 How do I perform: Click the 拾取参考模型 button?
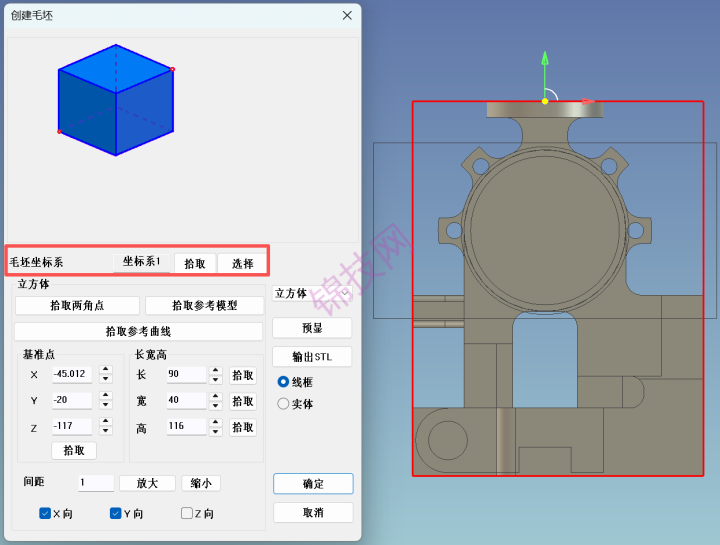point(204,305)
